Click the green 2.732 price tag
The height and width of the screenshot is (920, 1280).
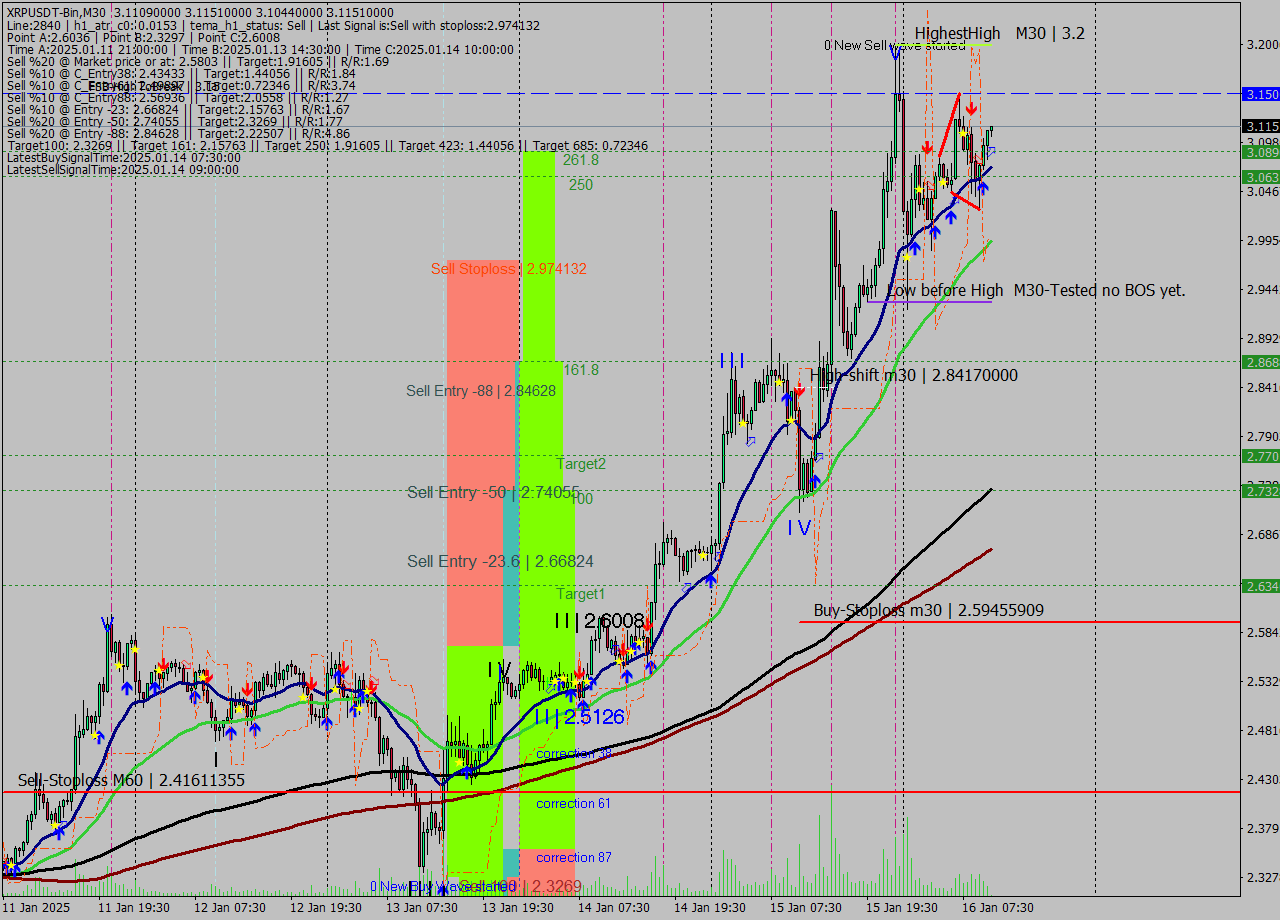[1261, 491]
